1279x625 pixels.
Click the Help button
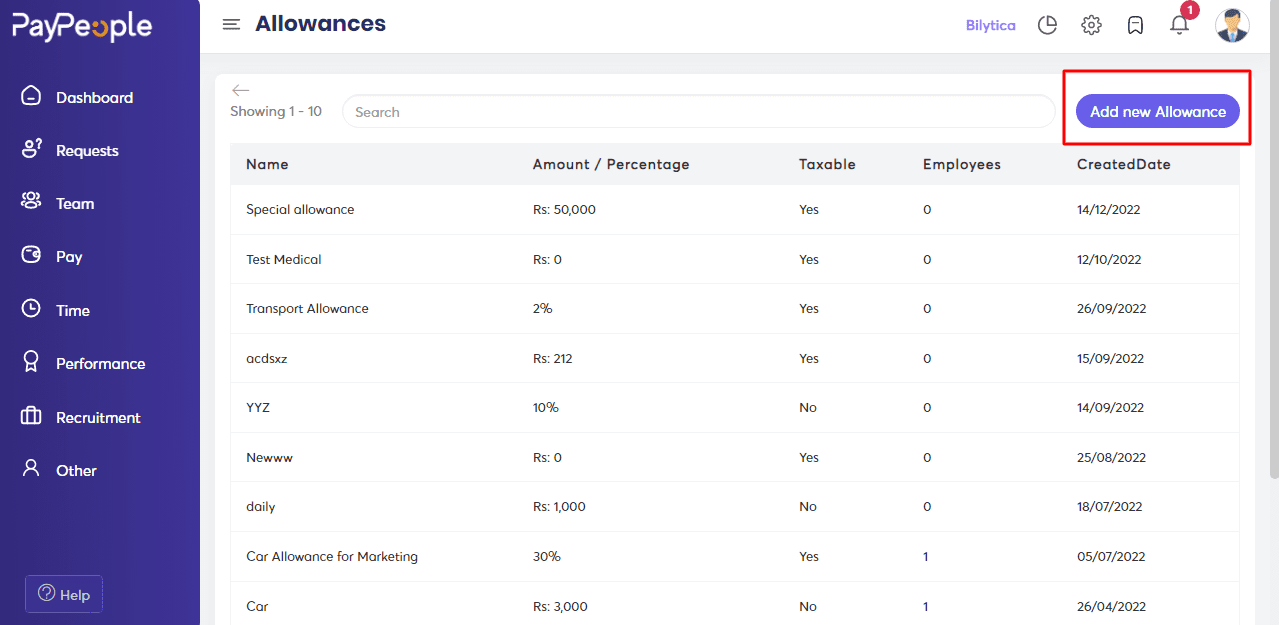click(x=64, y=594)
